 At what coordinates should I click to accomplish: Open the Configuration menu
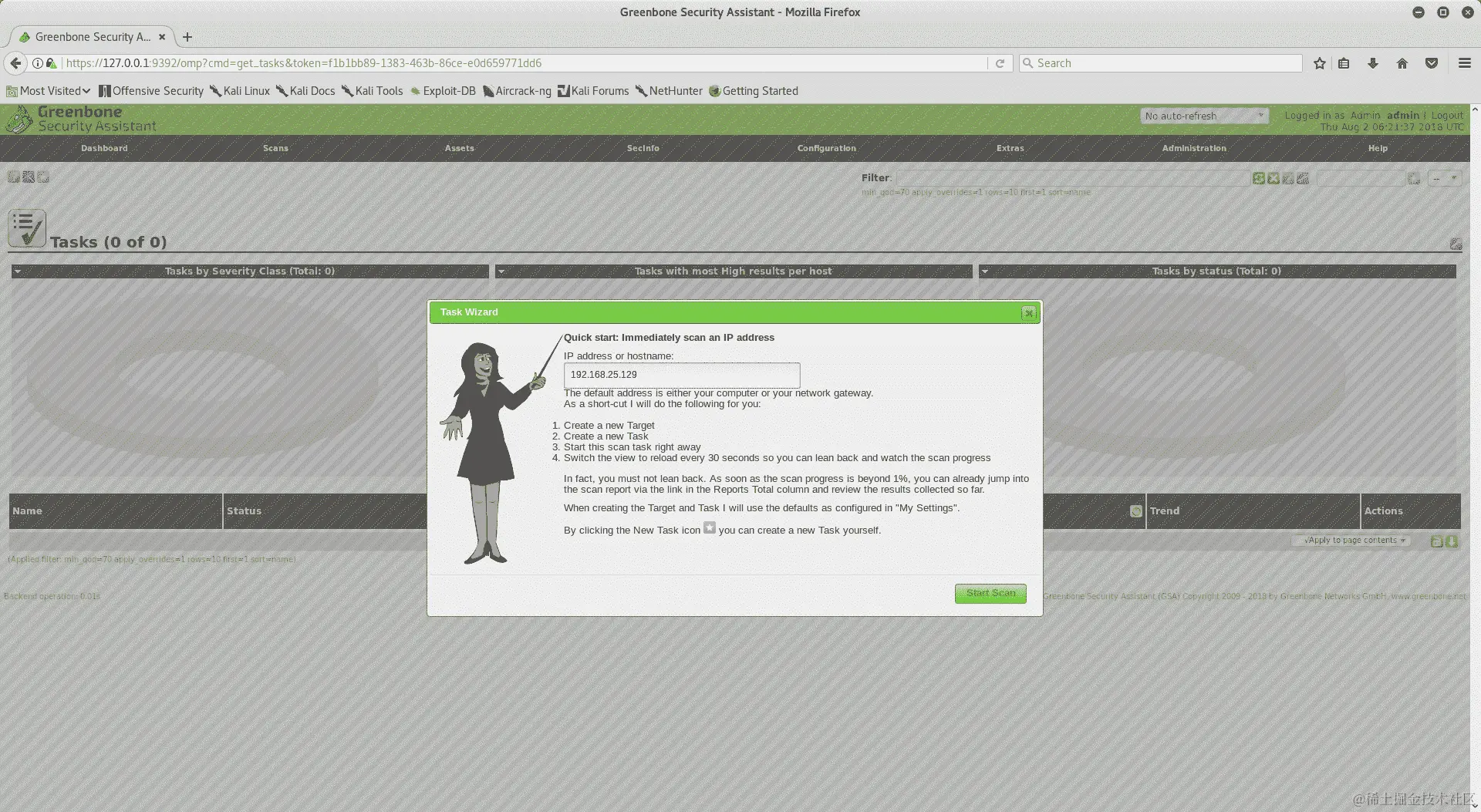827,148
